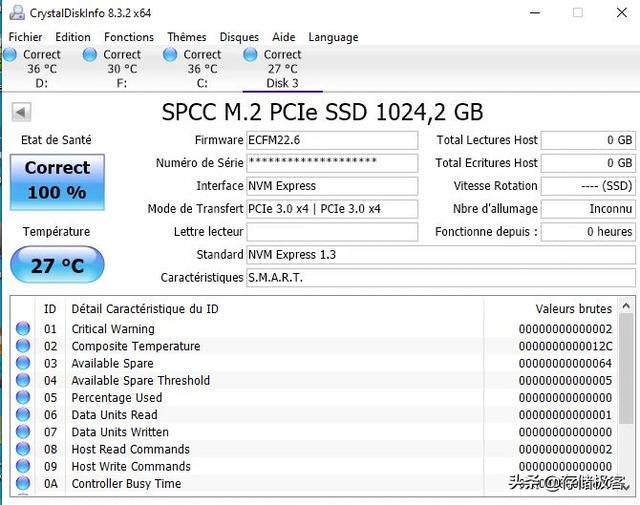Click status orb for Data Units Read row
The height and width of the screenshot is (505, 640).
tap(23, 414)
